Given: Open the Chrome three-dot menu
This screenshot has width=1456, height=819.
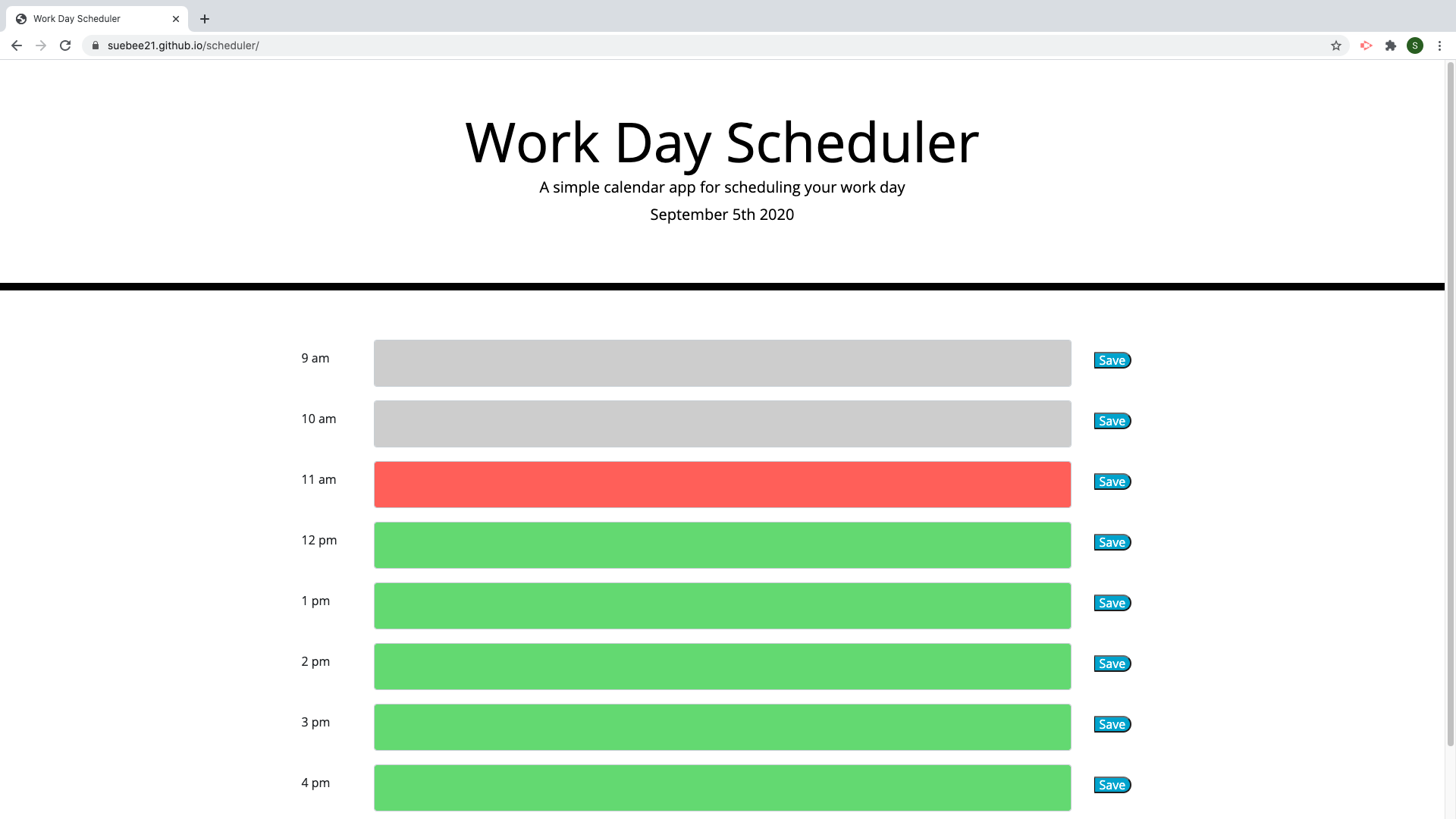Looking at the screenshot, I should point(1440,45).
